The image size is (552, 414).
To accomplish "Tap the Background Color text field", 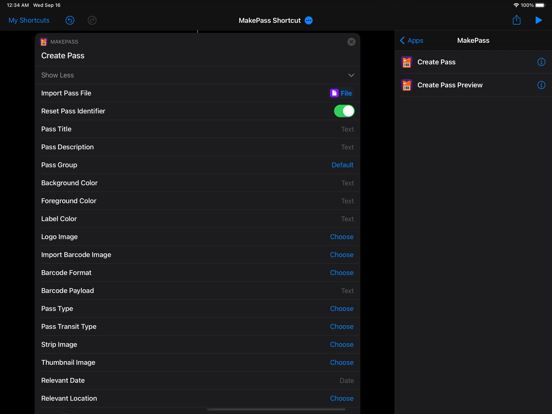I will point(347,183).
